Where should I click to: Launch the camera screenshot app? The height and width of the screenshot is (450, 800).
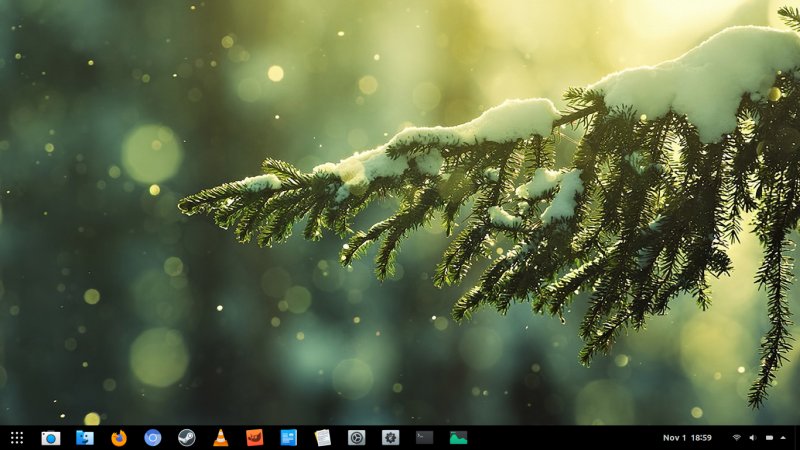(x=51, y=438)
